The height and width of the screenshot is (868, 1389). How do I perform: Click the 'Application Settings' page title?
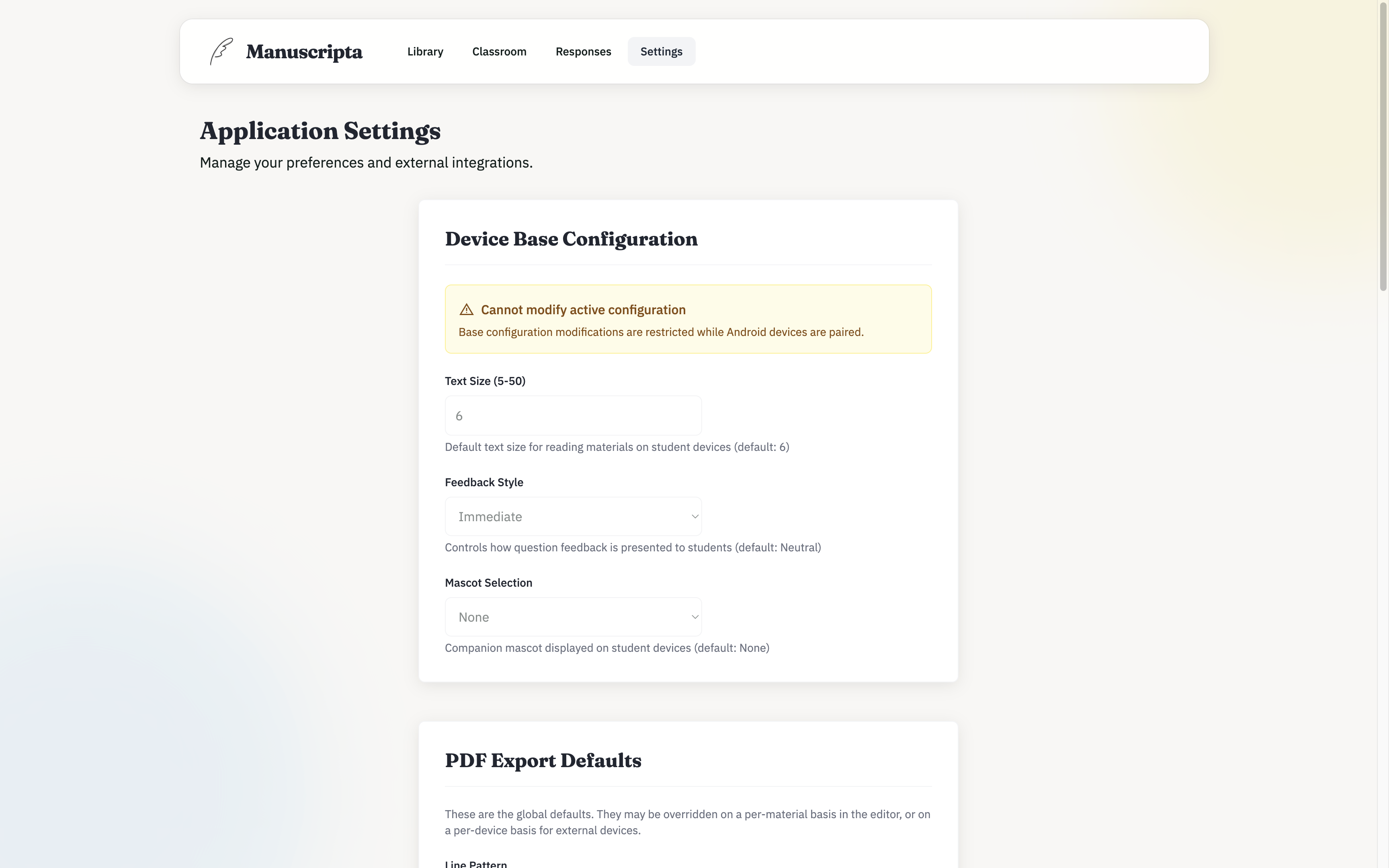point(320,131)
